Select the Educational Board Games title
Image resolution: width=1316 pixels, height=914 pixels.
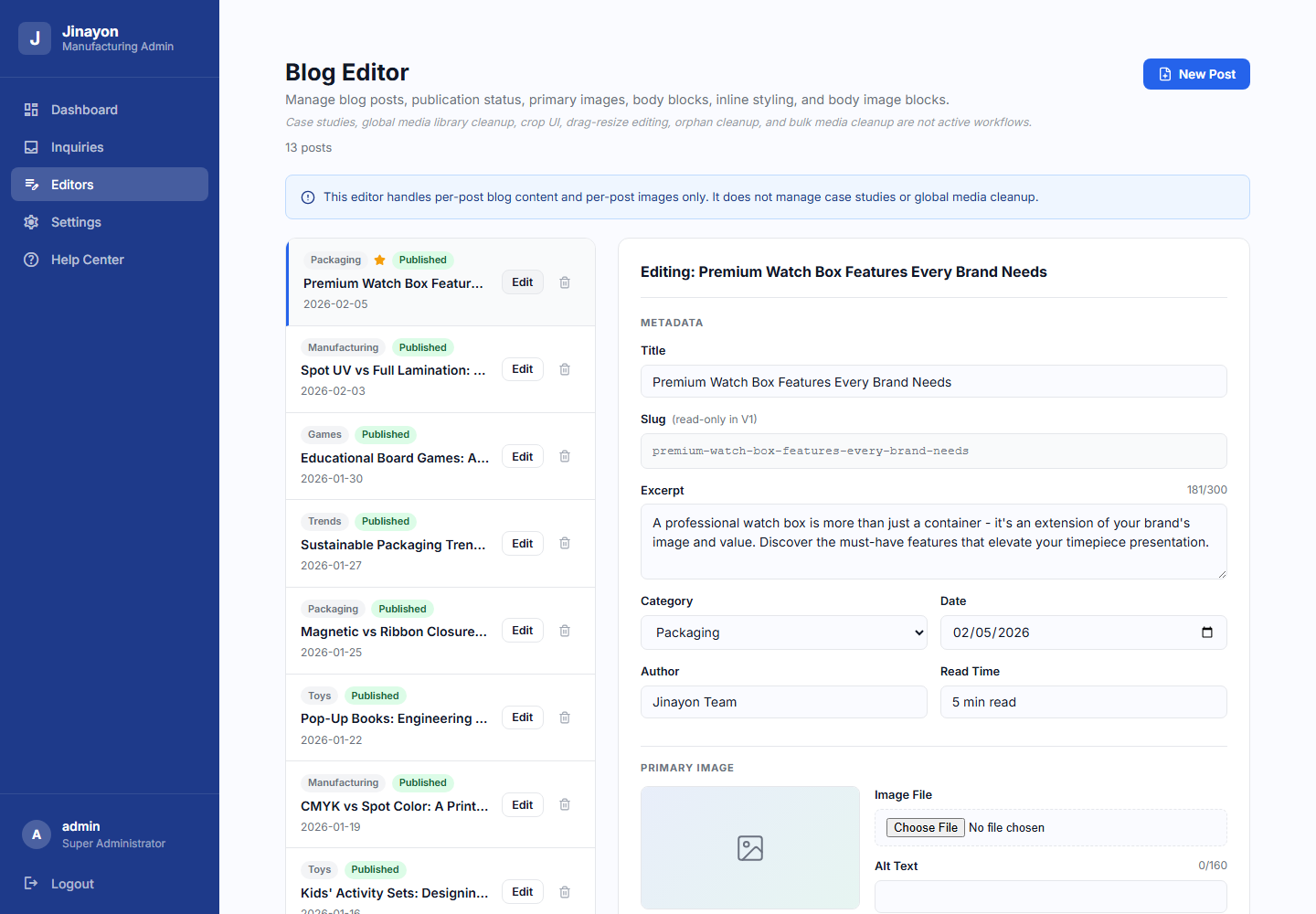click(x=395, y=458)
